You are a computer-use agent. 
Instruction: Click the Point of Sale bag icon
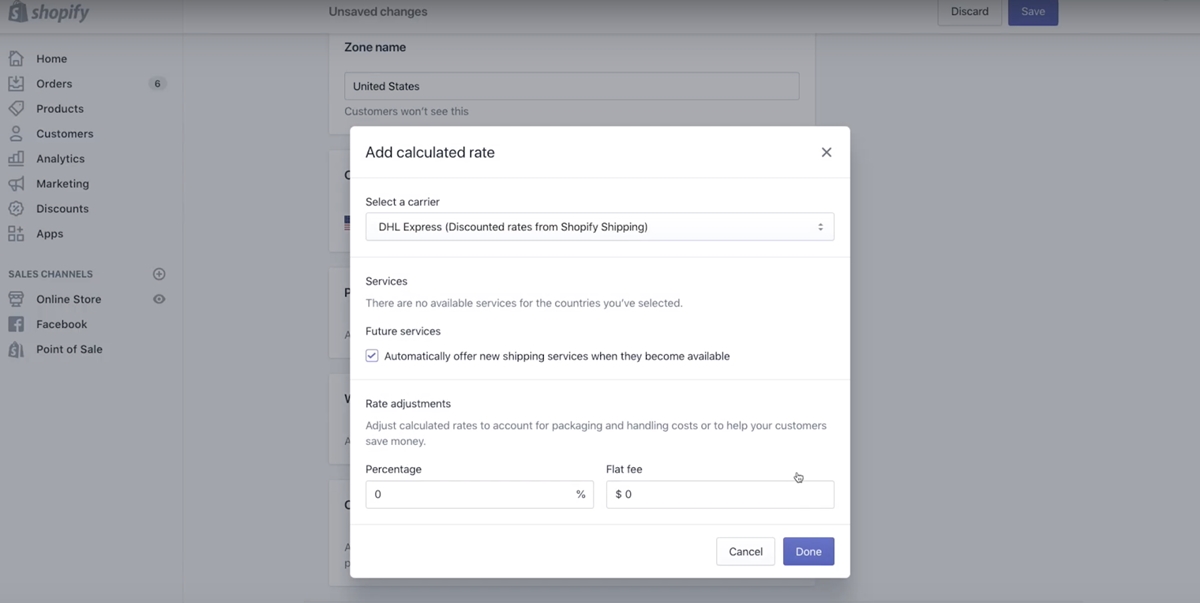click(x=16, y=349)
